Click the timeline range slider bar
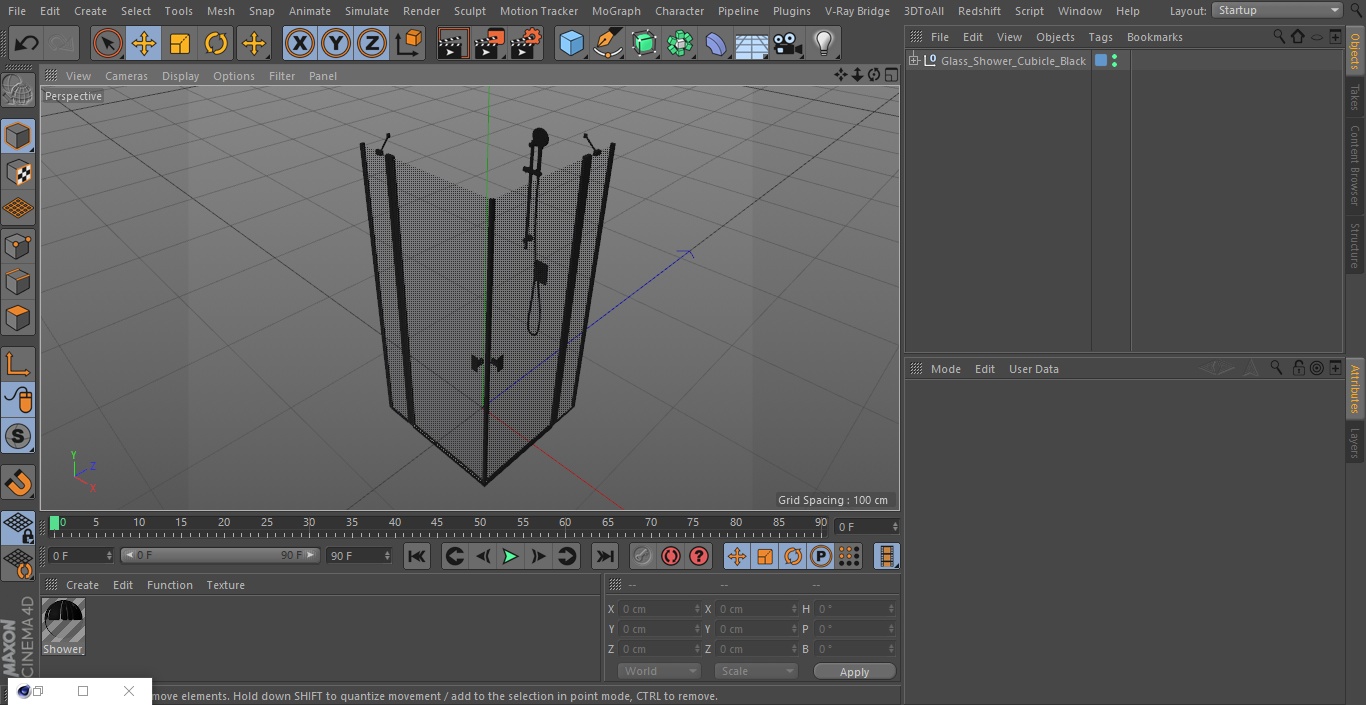Viewport: 1366px width, 705px height. coord(220,555)
